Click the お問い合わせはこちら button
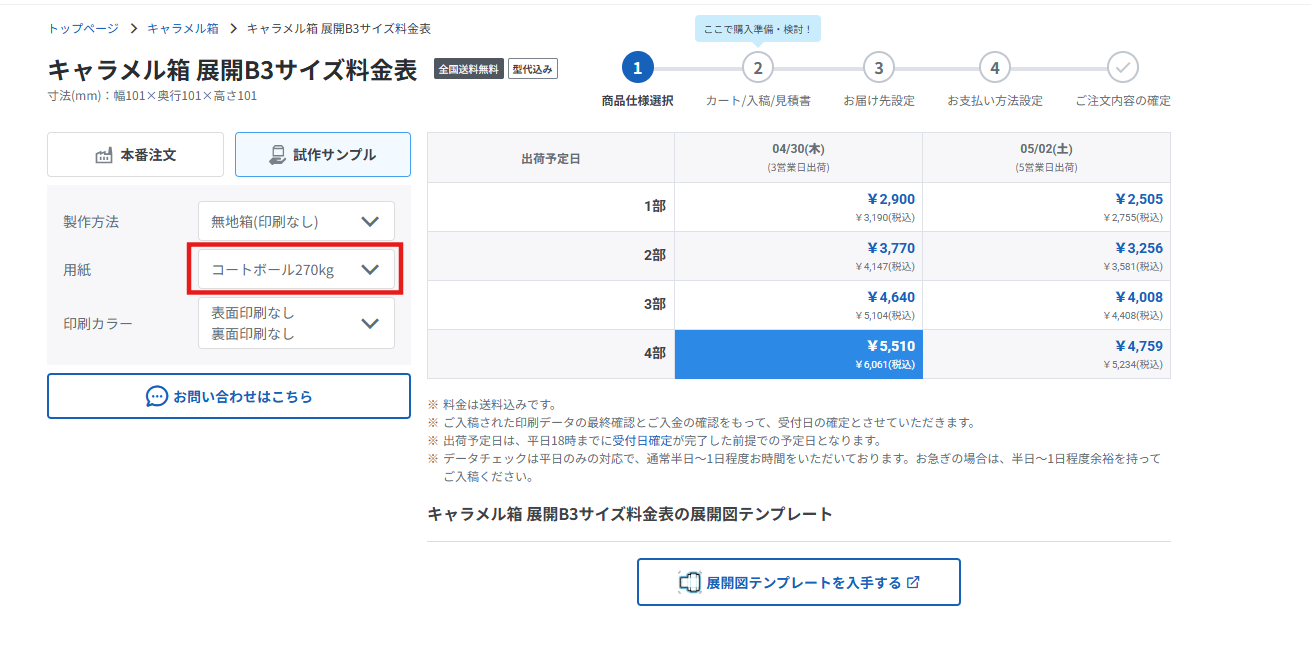This screenshot has width=1311, height=645. click(229, 396)
